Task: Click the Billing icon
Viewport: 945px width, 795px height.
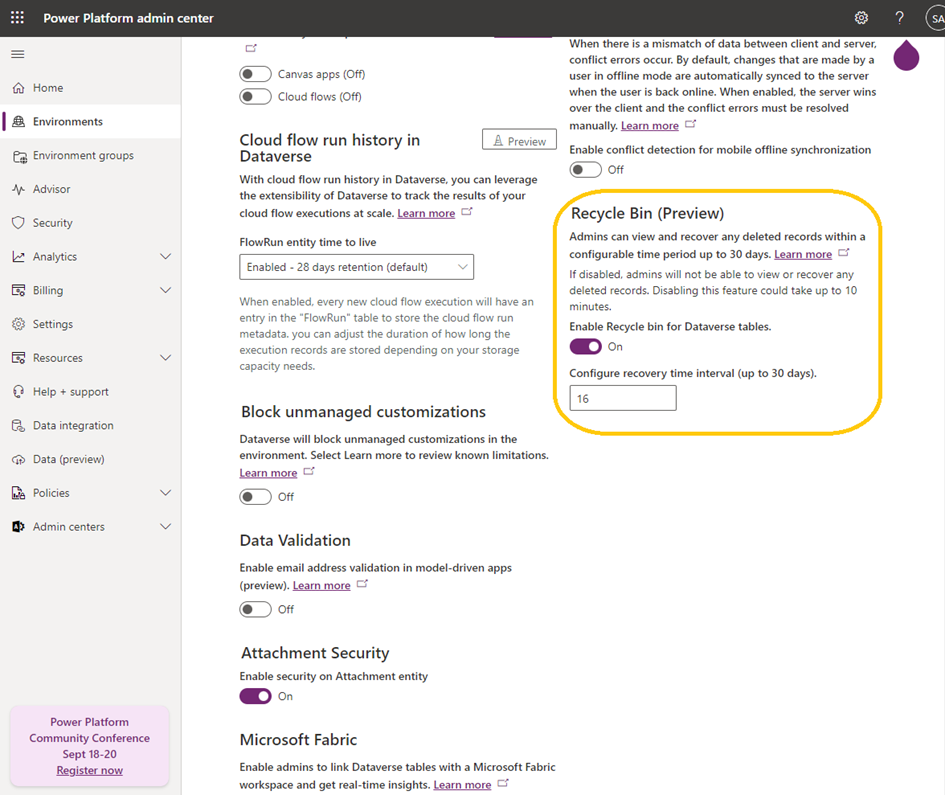Action: [x=19, y=291]
